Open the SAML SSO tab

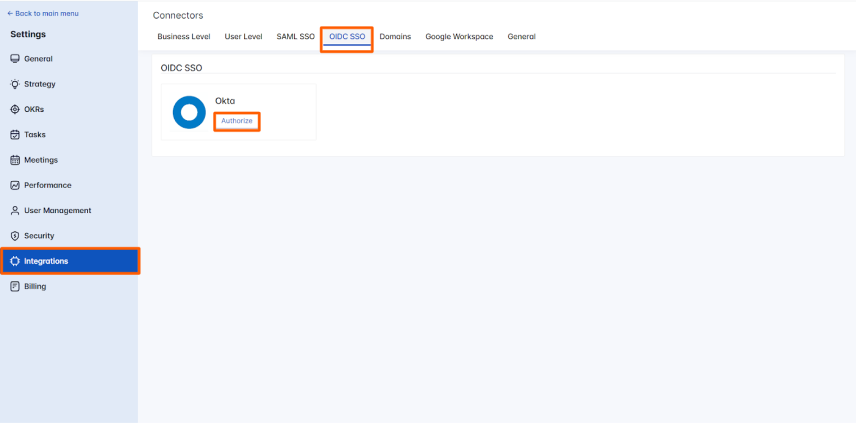(295, 37)
